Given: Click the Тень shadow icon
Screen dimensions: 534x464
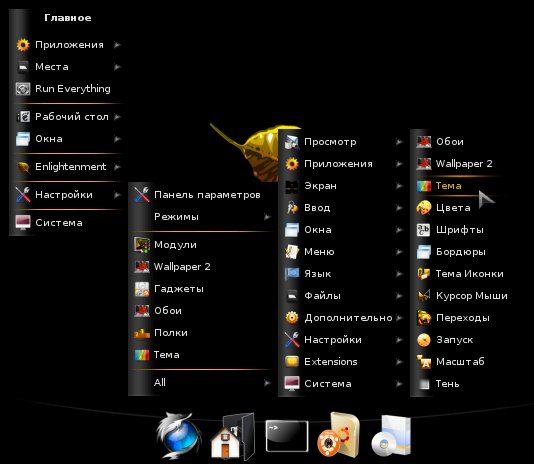Looking at the screenshot, I should [x=424, y=384].
